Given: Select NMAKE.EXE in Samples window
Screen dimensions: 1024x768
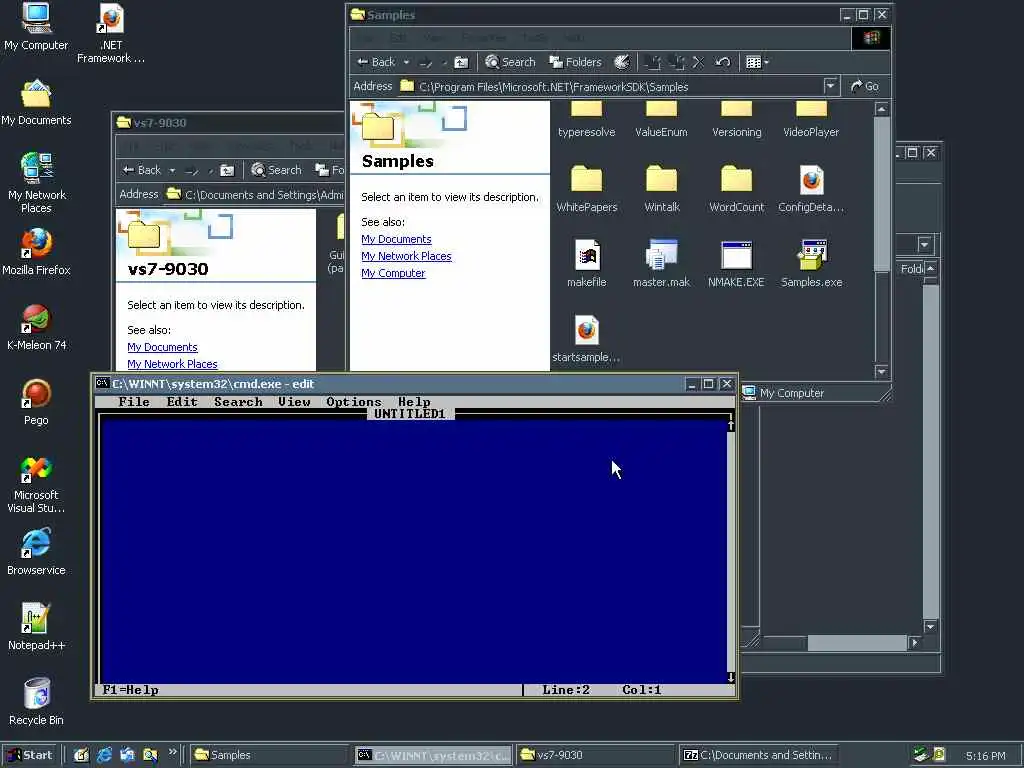Looking at the screenshot, I should click(736, 264).
